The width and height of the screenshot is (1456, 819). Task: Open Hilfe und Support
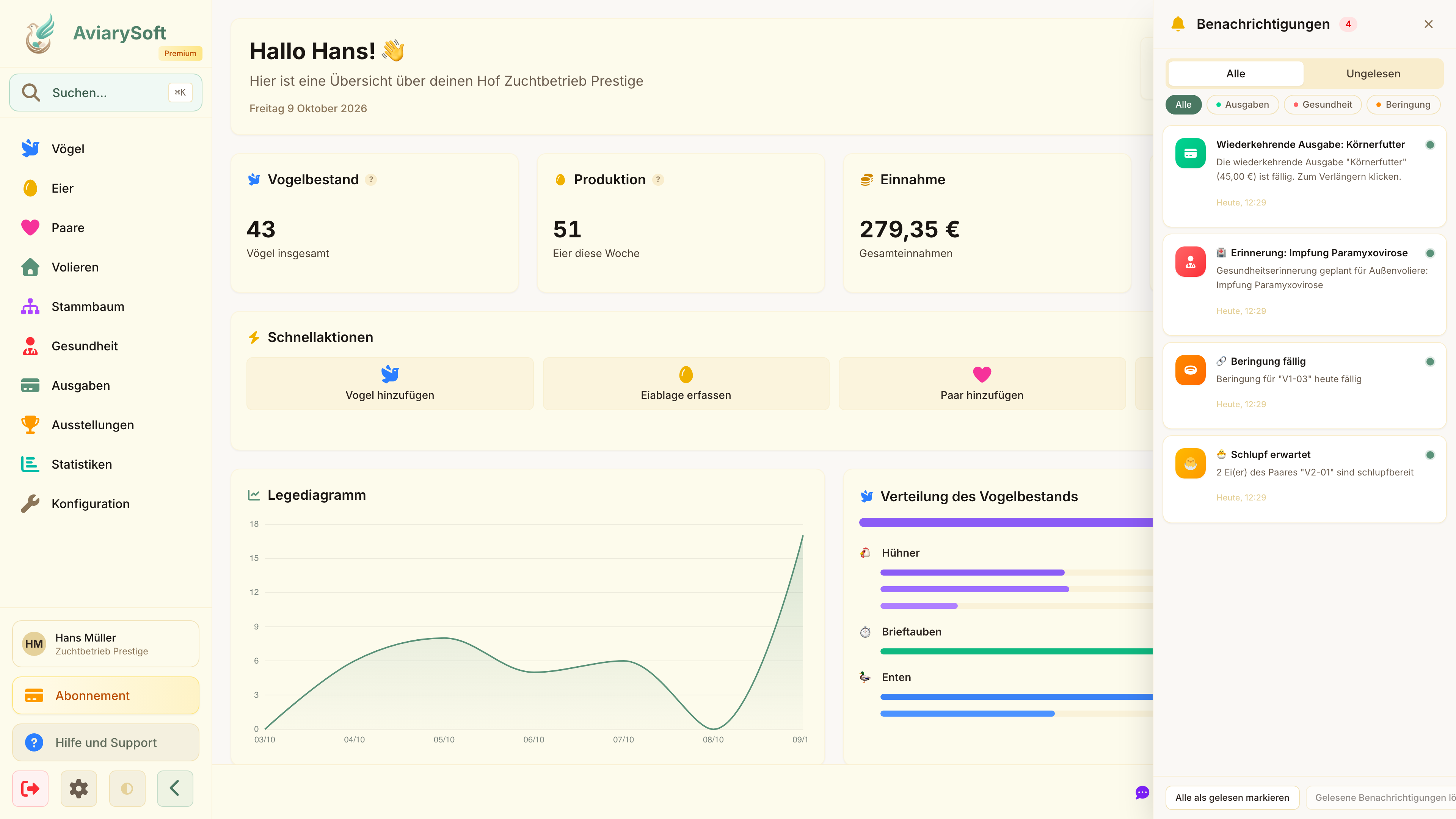(x=106, y=742)
